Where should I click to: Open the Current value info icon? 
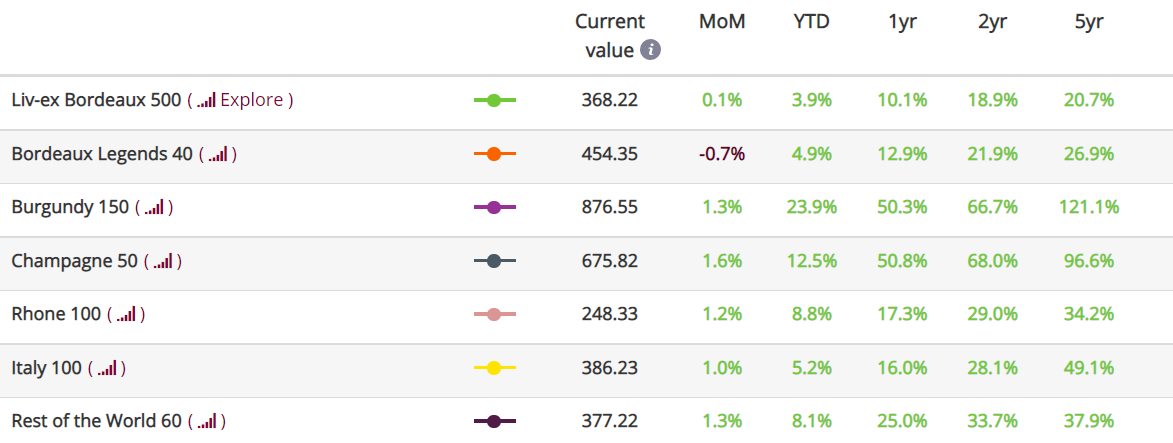coord(651,51)
